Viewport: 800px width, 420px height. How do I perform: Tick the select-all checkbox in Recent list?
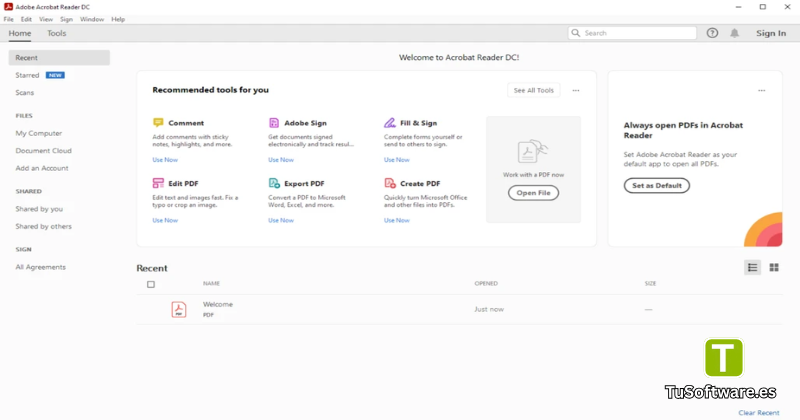coord(151,284)
